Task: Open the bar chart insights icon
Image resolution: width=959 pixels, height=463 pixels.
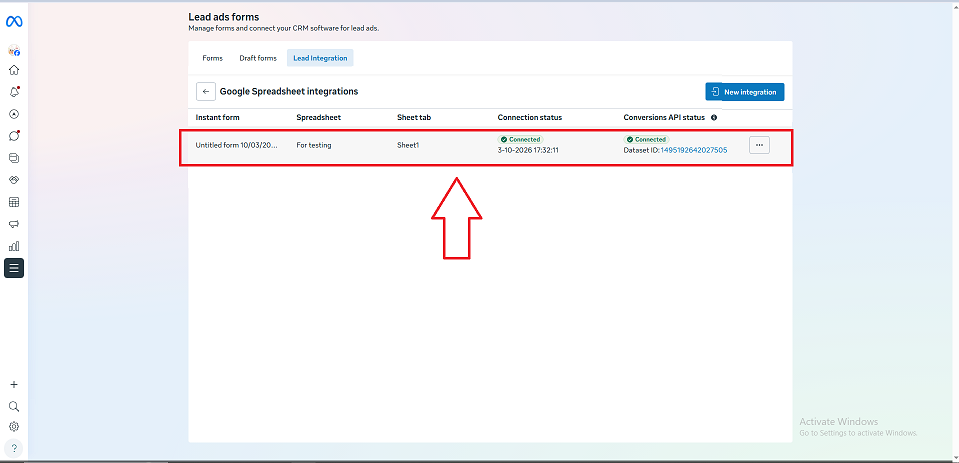Action: pyautogui.click(x=14, y=246)
